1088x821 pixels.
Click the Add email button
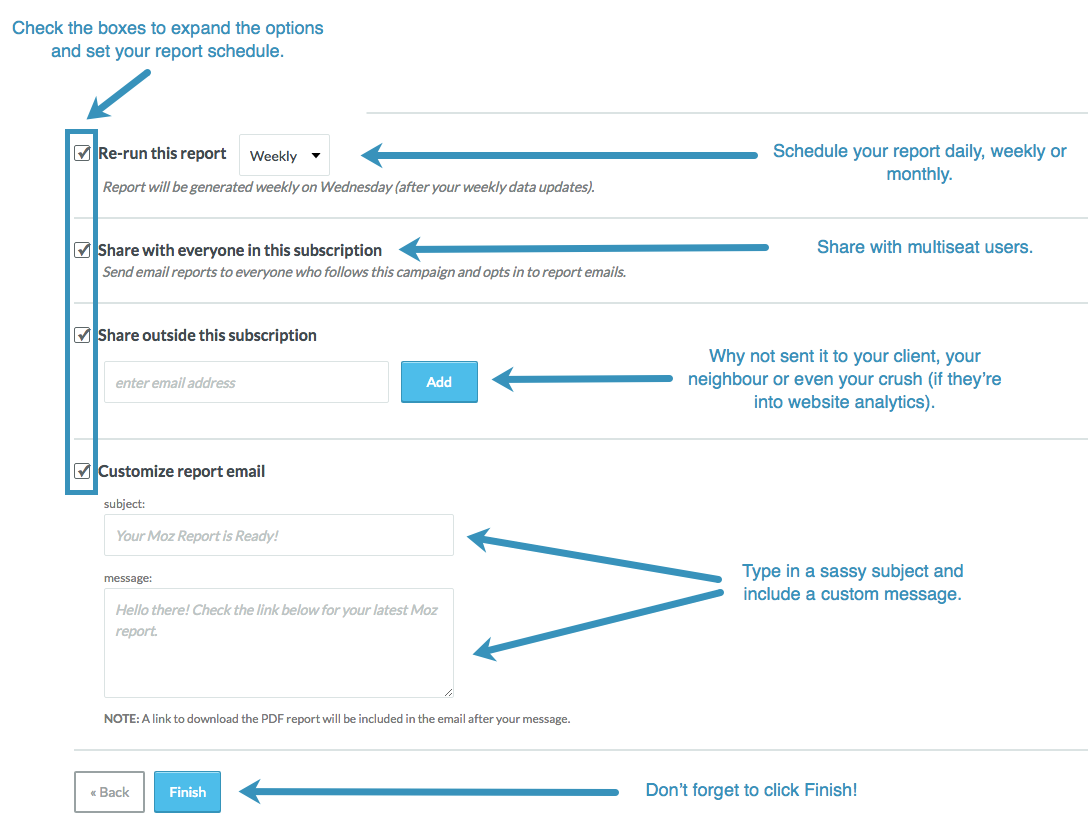coord(439,382)
